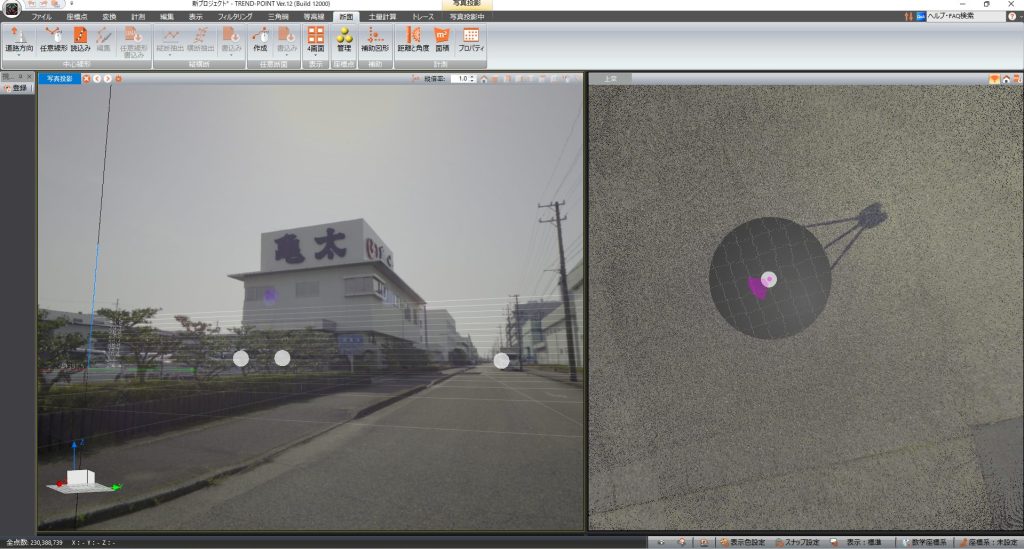The width and height of the screenshot is (1024, 549).
Task: Select the 距離と角度 measurement tool
Action: coord(411,36)
